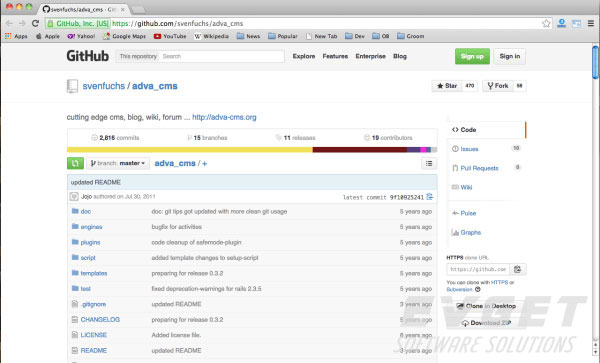
Task: View the 11 releases link
Action: click(295, 138)
